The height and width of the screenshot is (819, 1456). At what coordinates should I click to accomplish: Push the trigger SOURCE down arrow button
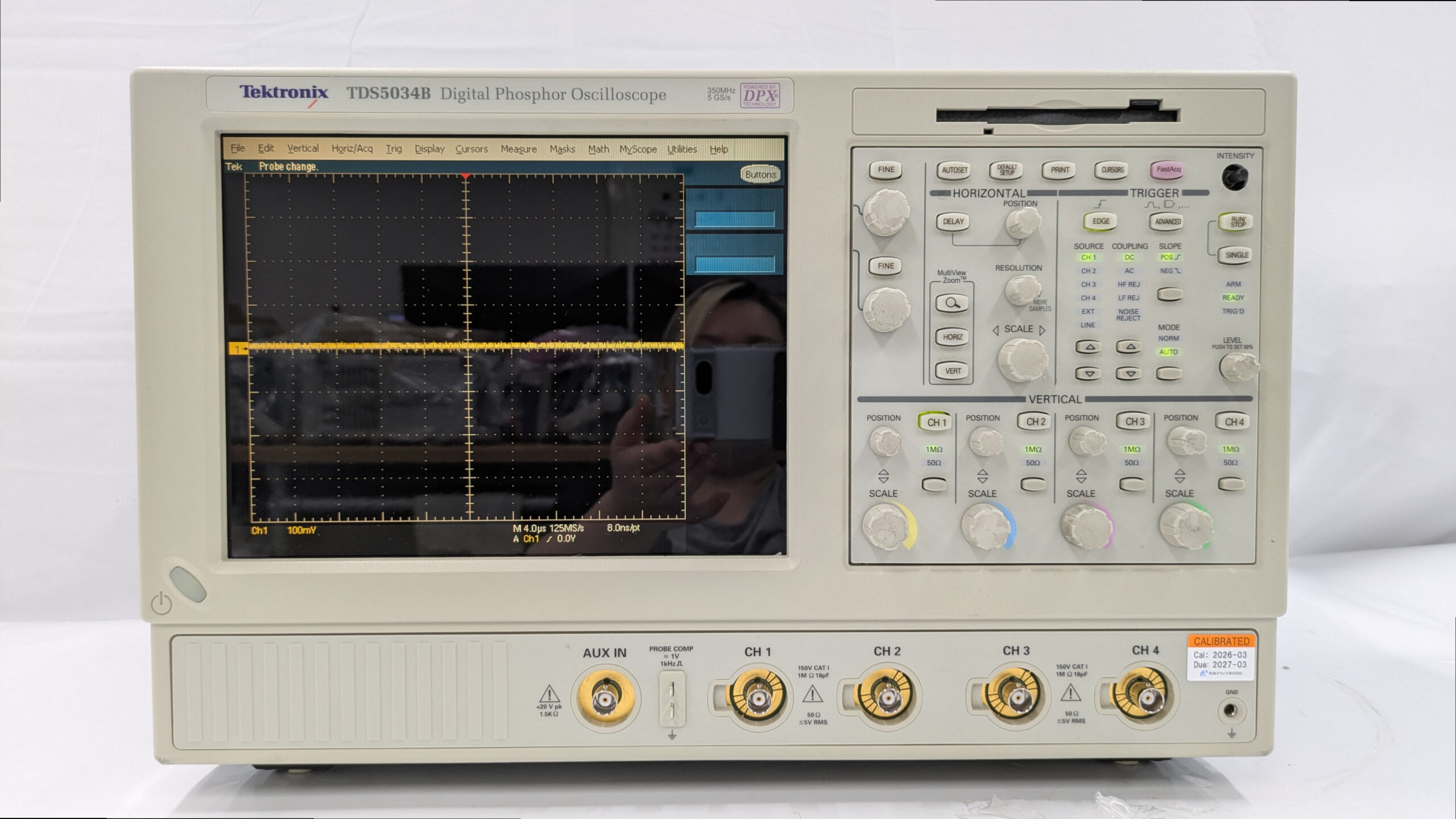click(x=1089, y=374)
